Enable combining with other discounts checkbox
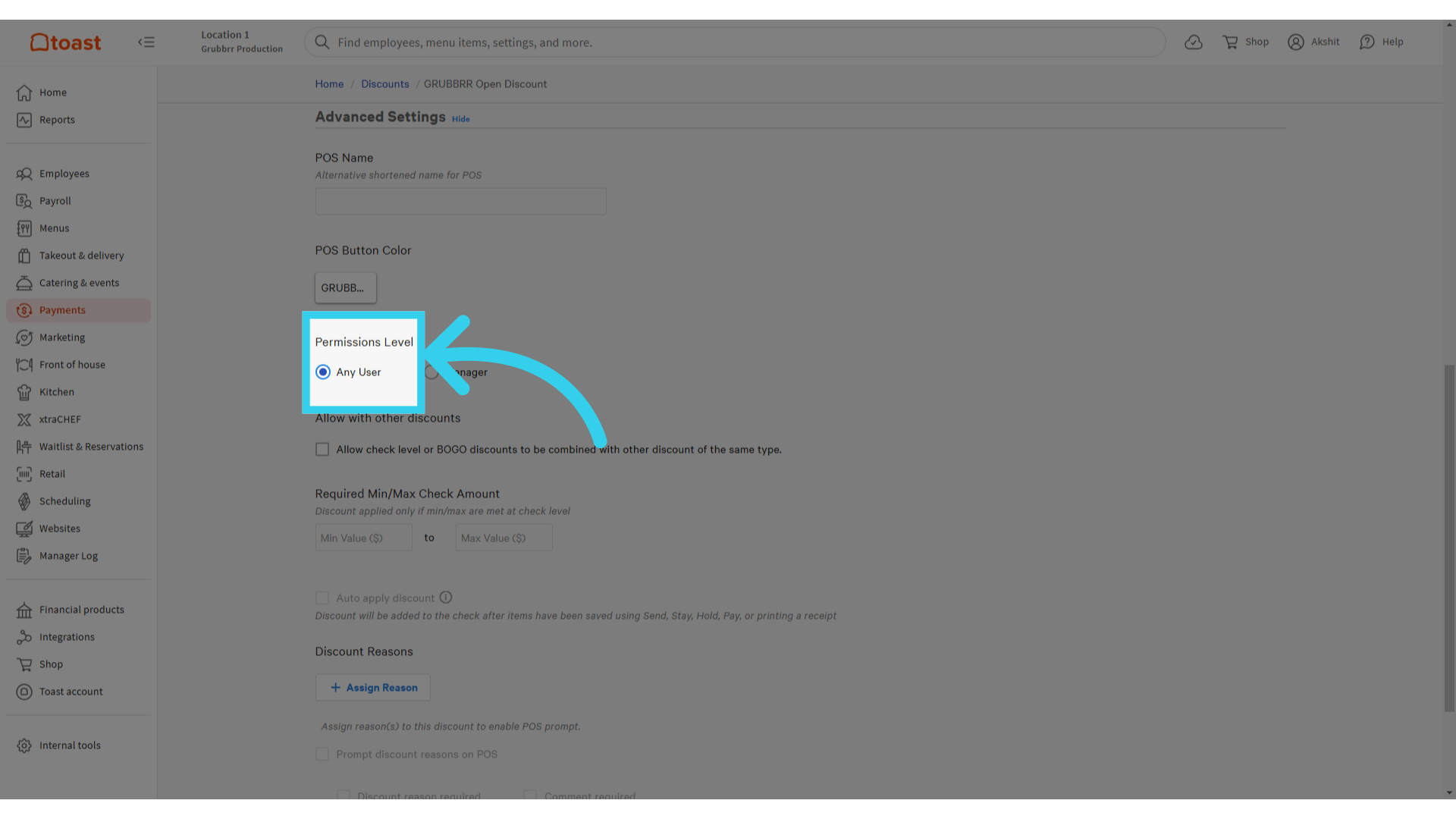1456x819 pixels. [322, 450]
